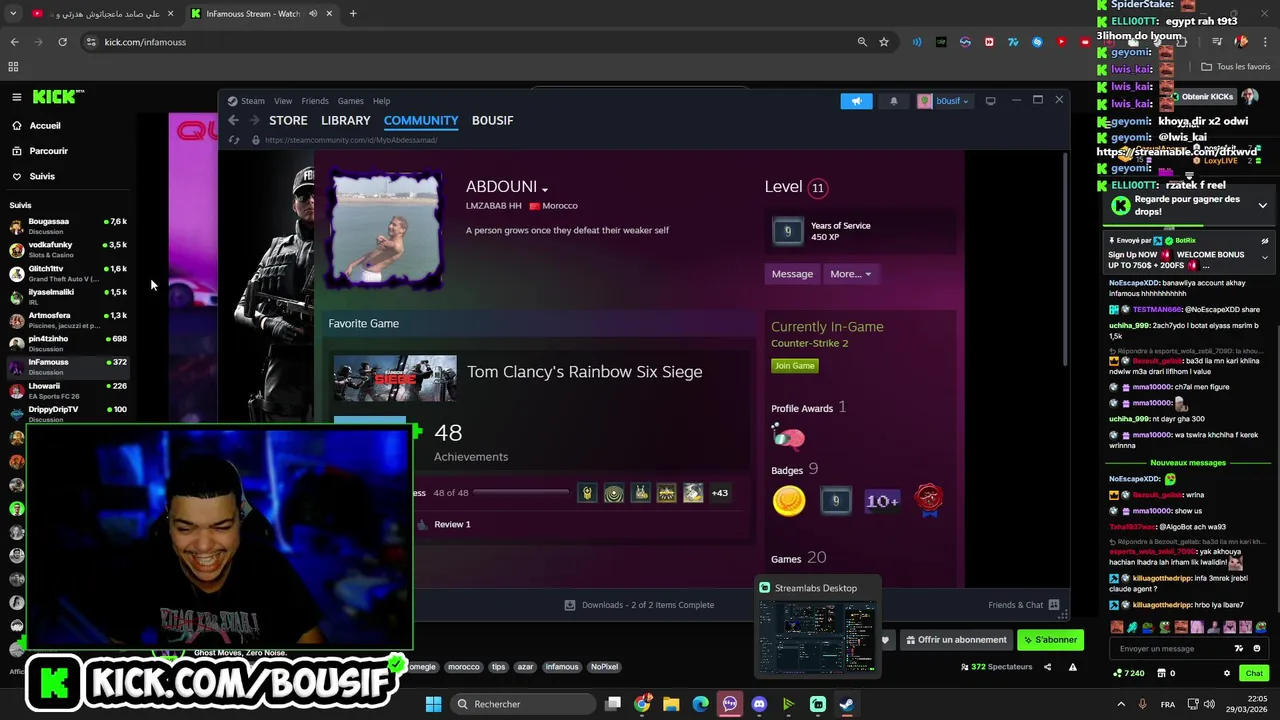Image resolution: width=1280 pixels, height=720 pixels.
Task: Open Steam from taskbar
Action: 846,704
